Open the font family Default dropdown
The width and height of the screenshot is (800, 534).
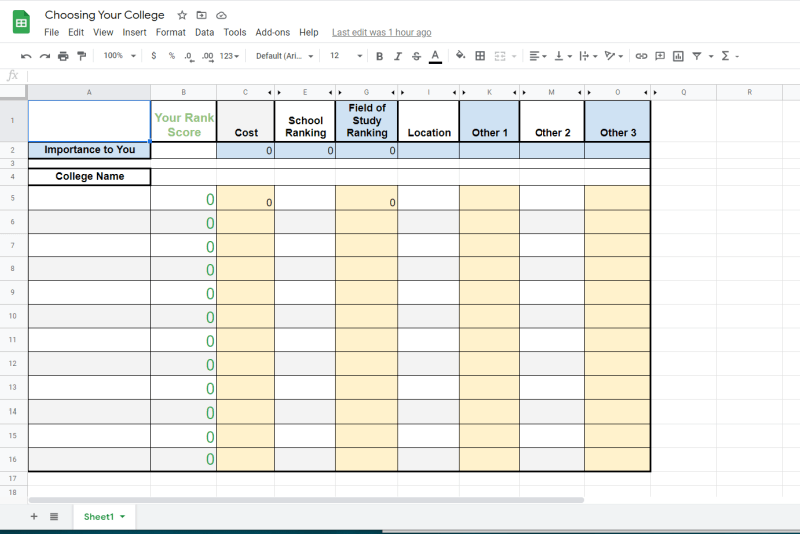click(x=284, y=56)
